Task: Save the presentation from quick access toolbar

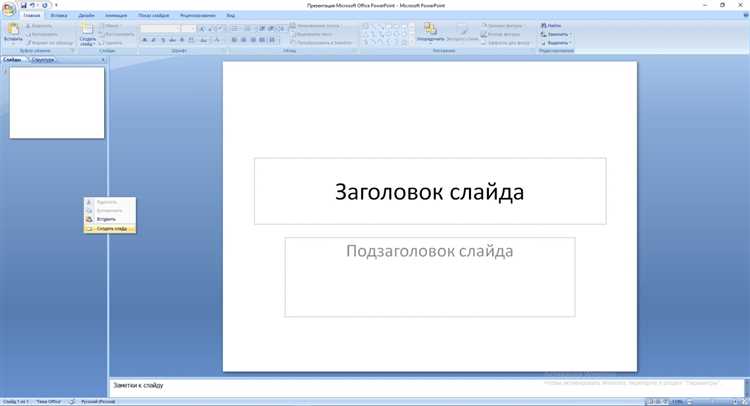Action: click(23, 5)
